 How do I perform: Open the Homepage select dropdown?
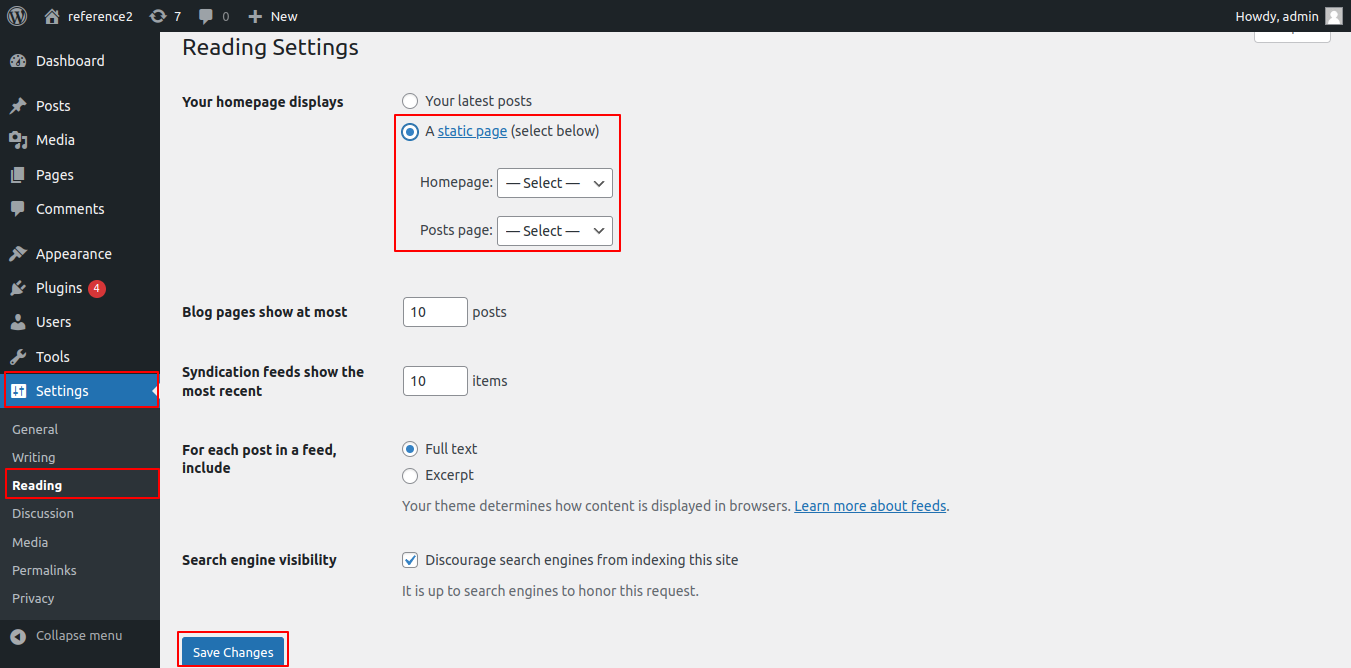coord(554,183)
